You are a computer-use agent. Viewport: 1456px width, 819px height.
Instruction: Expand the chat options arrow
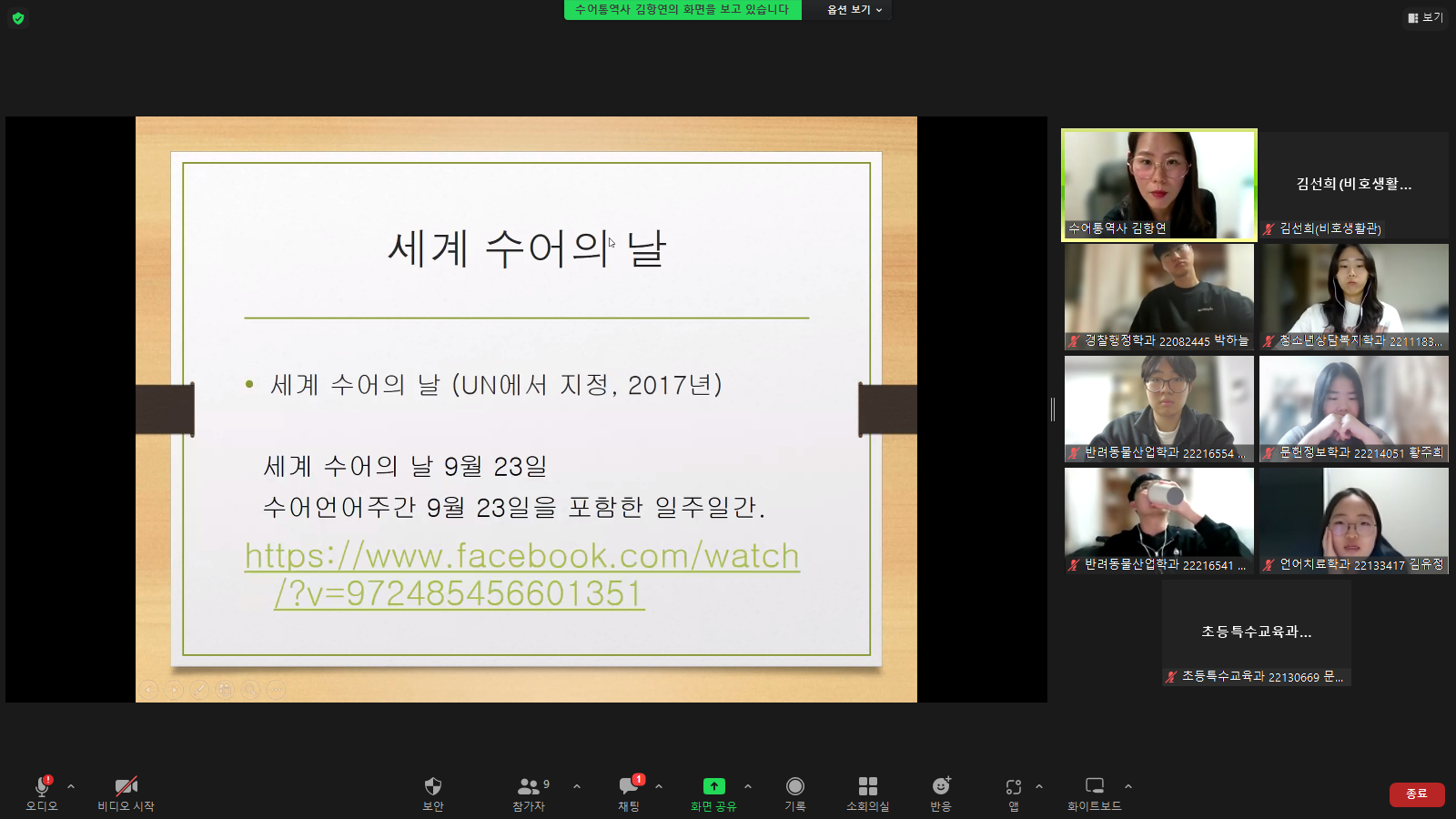point(659,786)
